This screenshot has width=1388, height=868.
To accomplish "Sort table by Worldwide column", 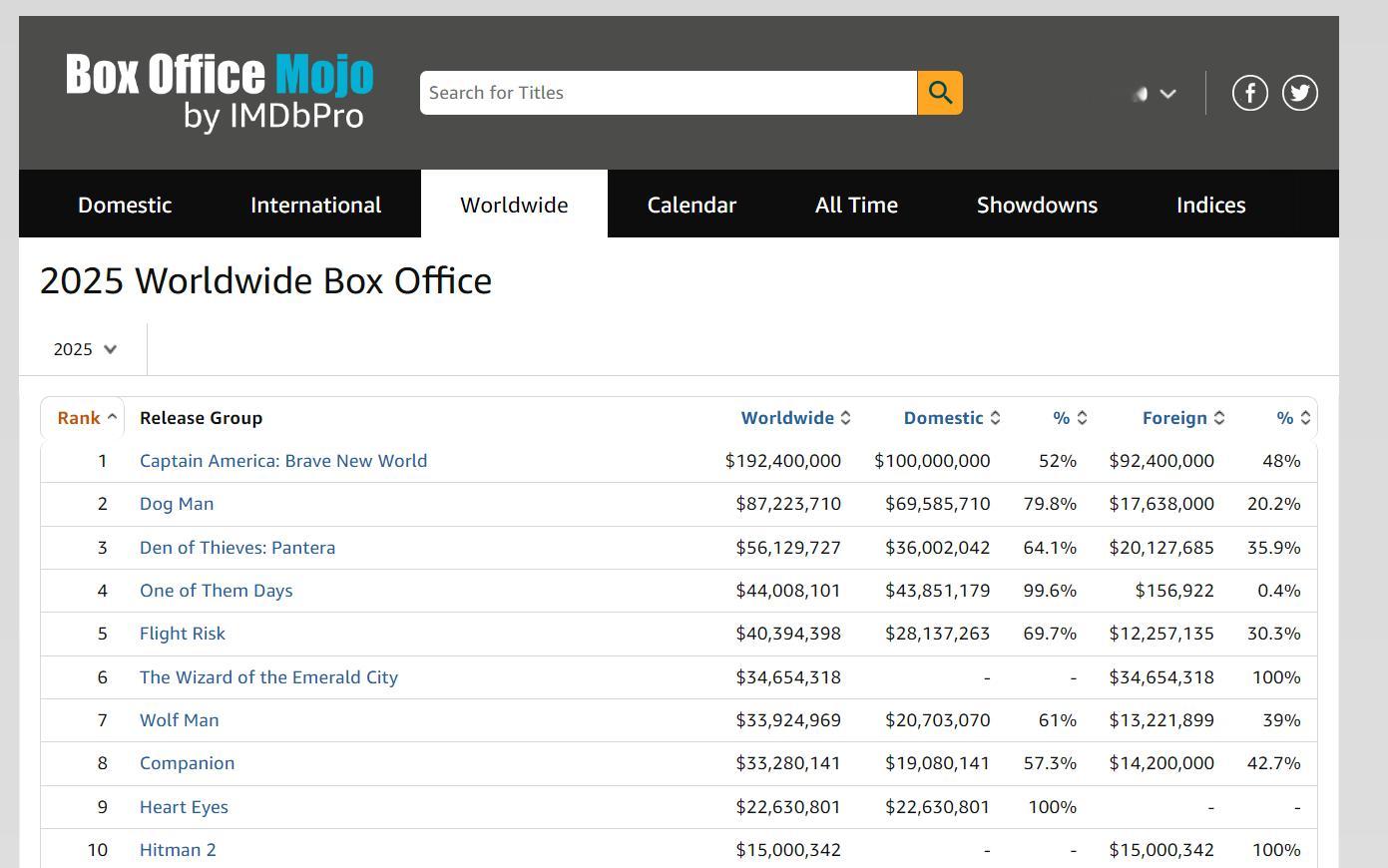I will pos(795,418).
